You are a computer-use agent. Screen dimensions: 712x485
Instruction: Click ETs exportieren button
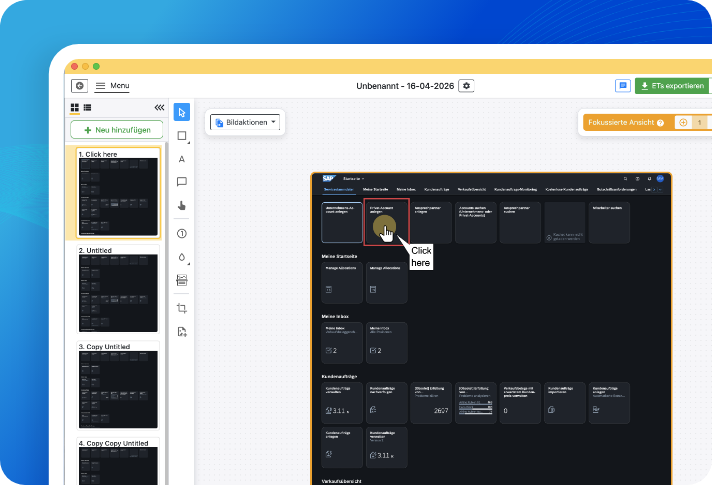pos(672,86)
